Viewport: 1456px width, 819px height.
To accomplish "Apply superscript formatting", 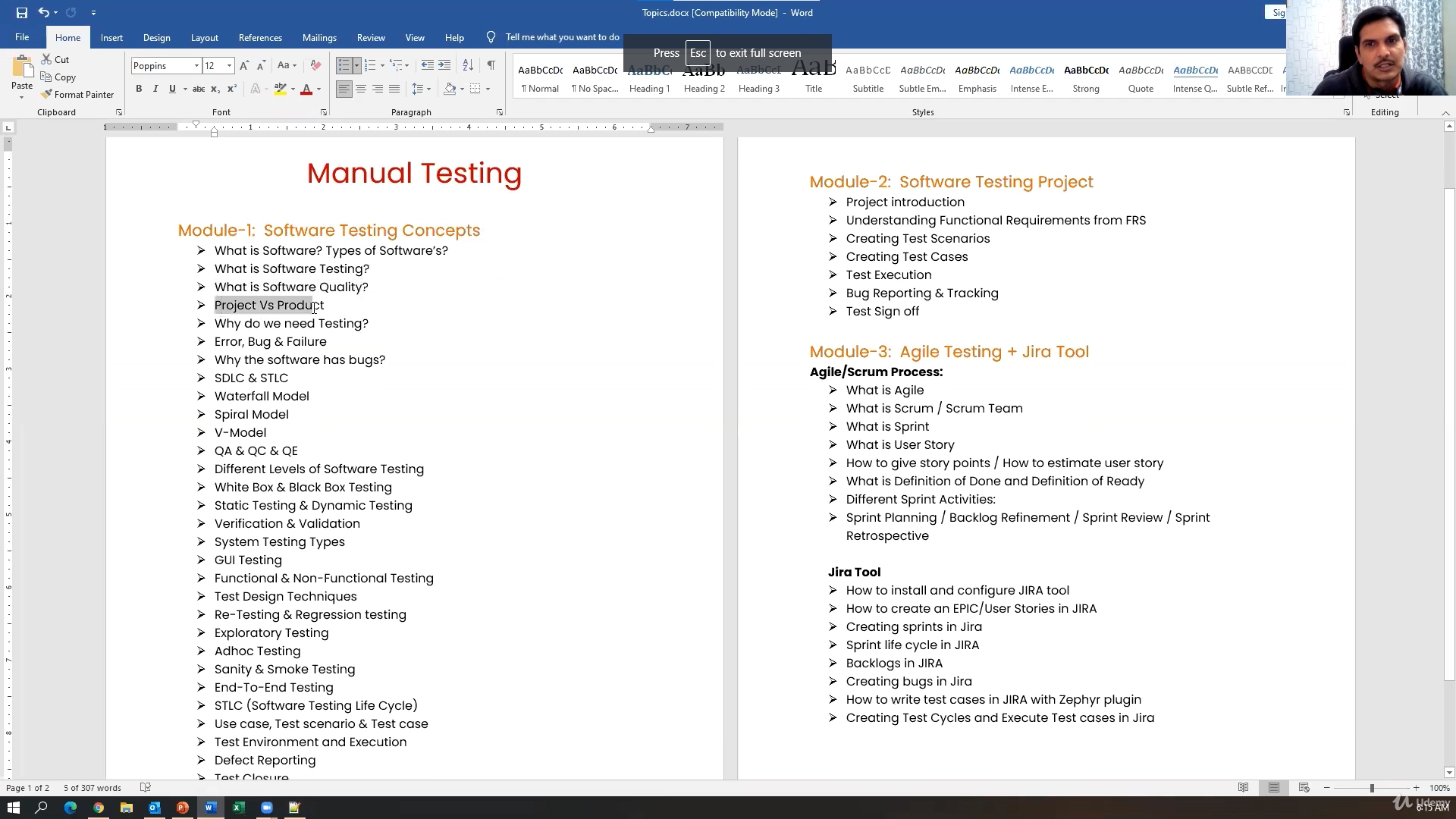I will 232,89.
